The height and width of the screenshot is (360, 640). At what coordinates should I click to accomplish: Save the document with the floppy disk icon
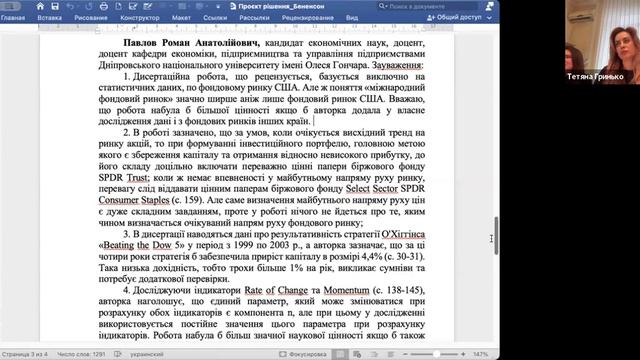[55, 6]
